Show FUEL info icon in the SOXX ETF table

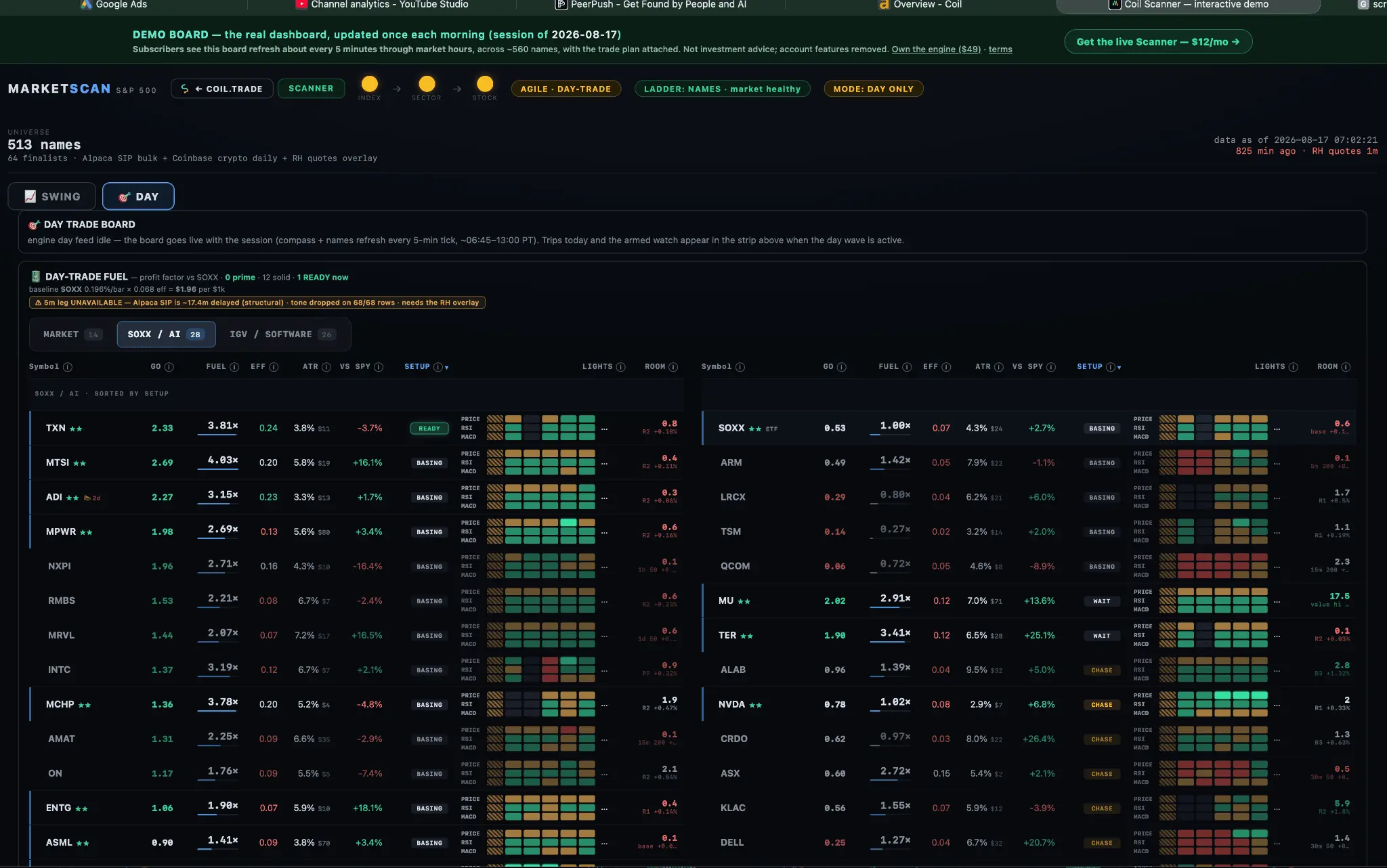(x=907, y=367)
